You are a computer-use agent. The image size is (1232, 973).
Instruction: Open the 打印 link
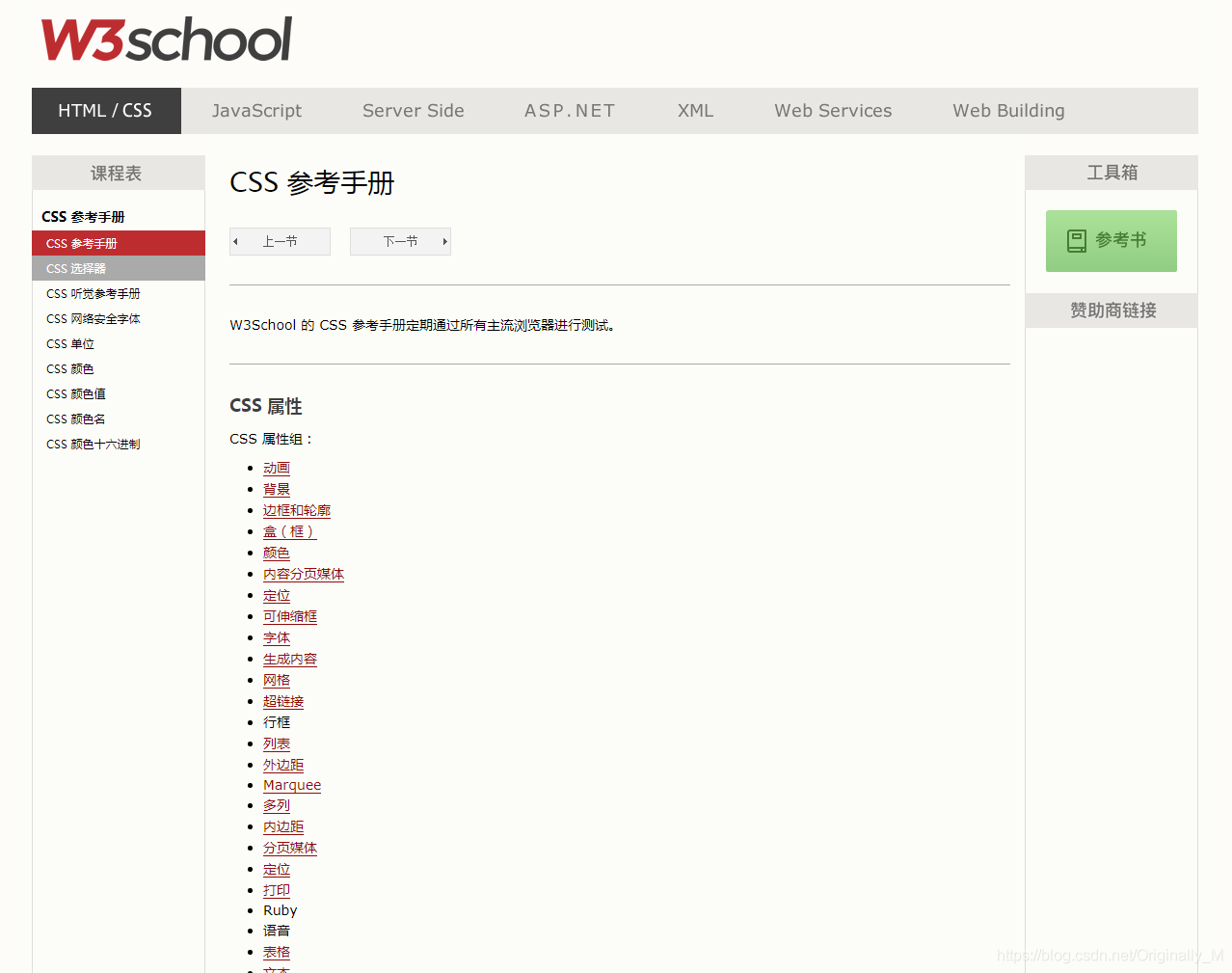pos(277,890)
